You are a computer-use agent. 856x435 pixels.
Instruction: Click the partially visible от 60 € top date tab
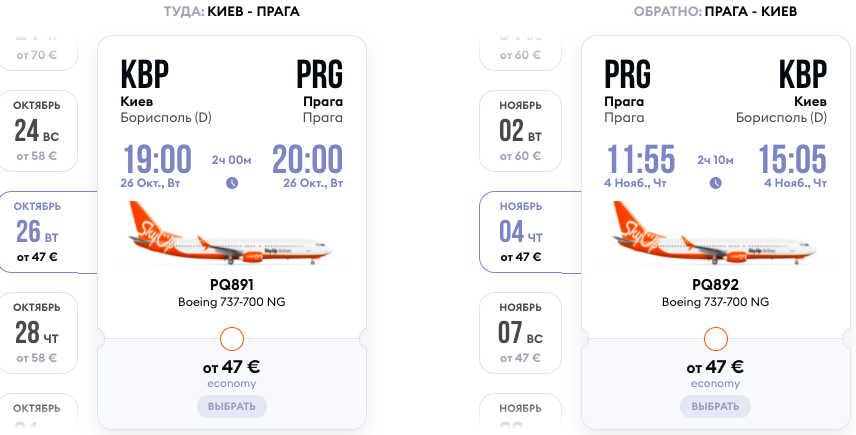point(520,53)
